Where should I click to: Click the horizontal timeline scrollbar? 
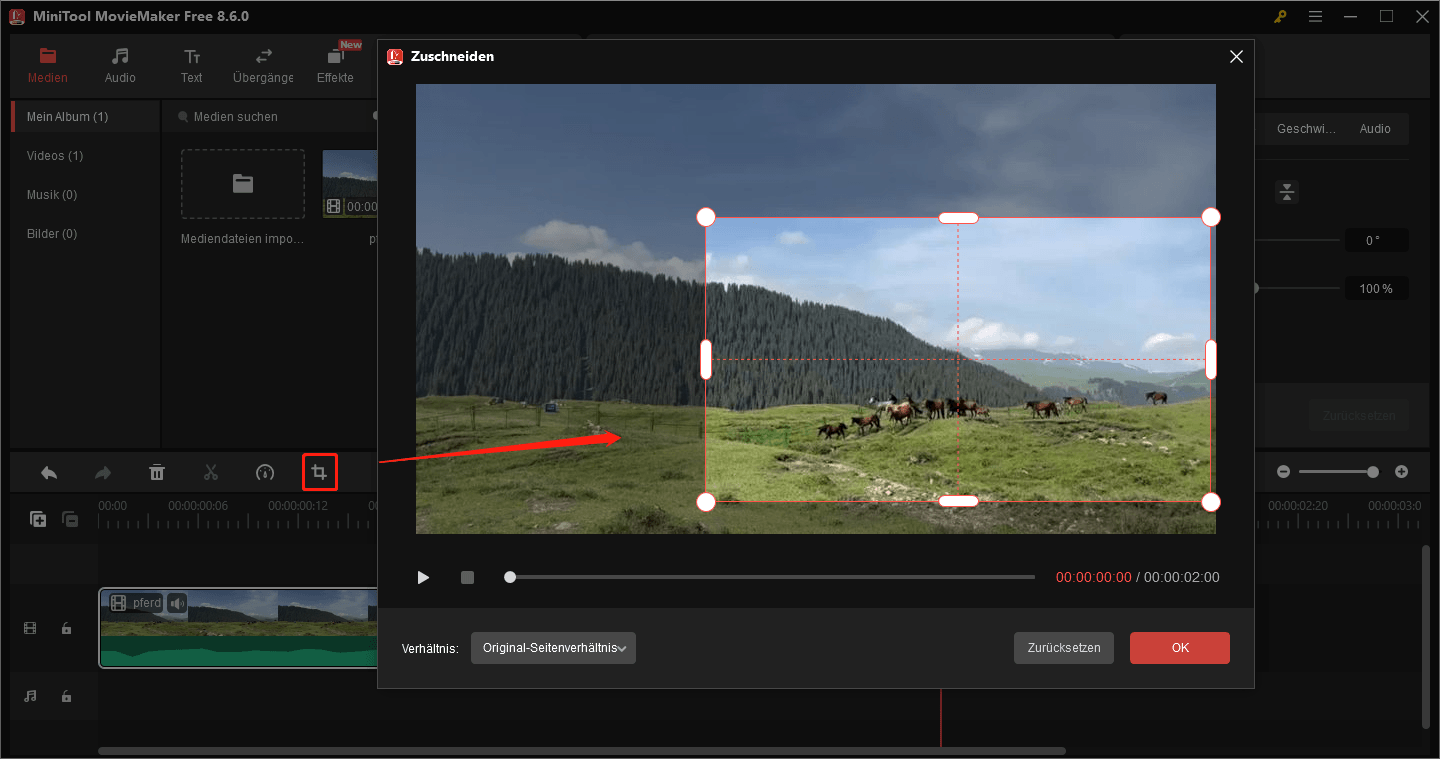tap(582, 750)
